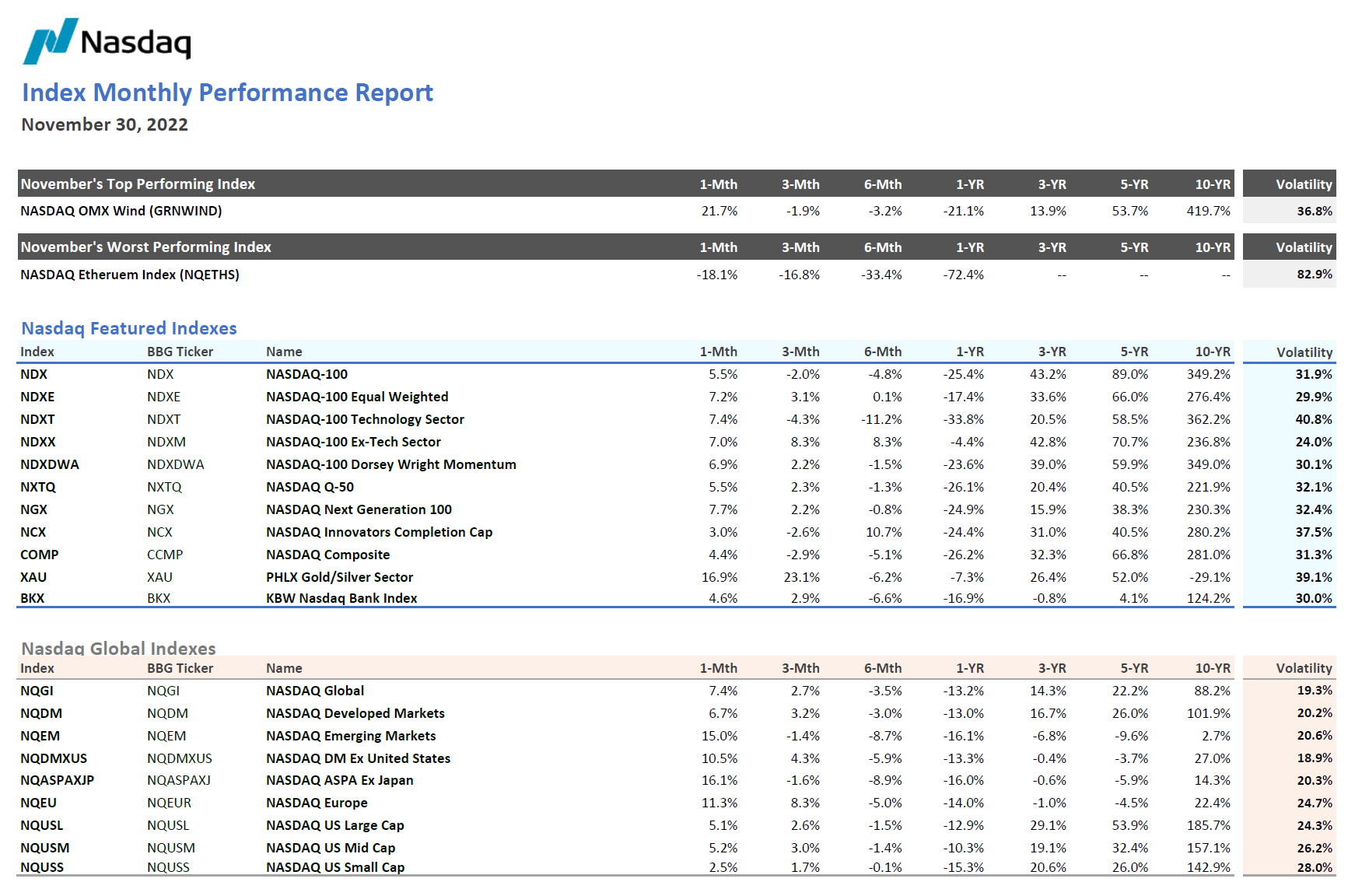
Task: Select NASDAQ OMX Wind (GRNWIND) row name
Action: 121,211
